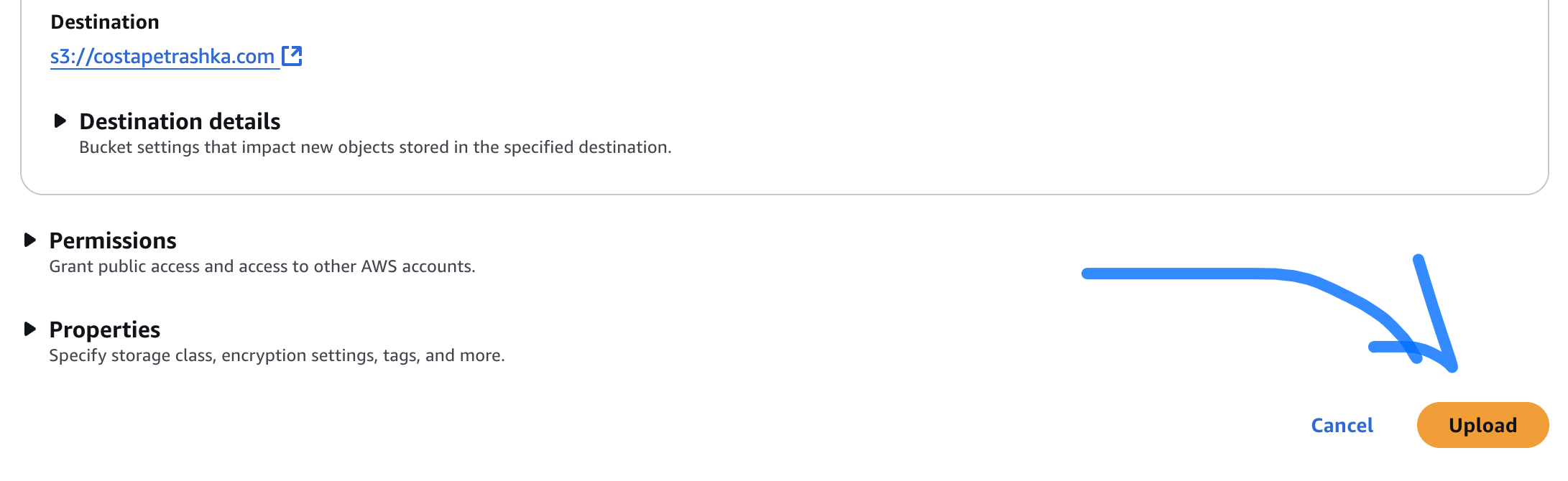Screen dimensions: 1568x481
Task: Click the triangle icon beside Permissions
Action: 30,240
